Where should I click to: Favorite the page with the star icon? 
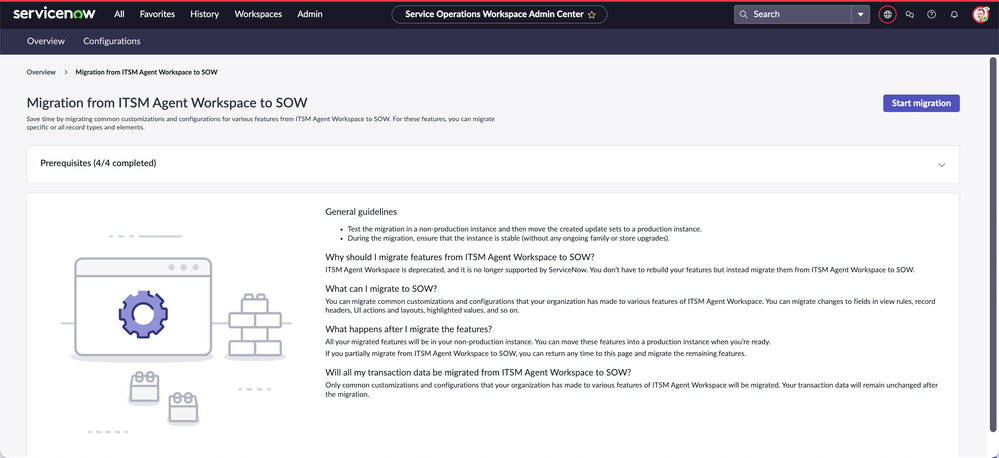pos(592,15)
